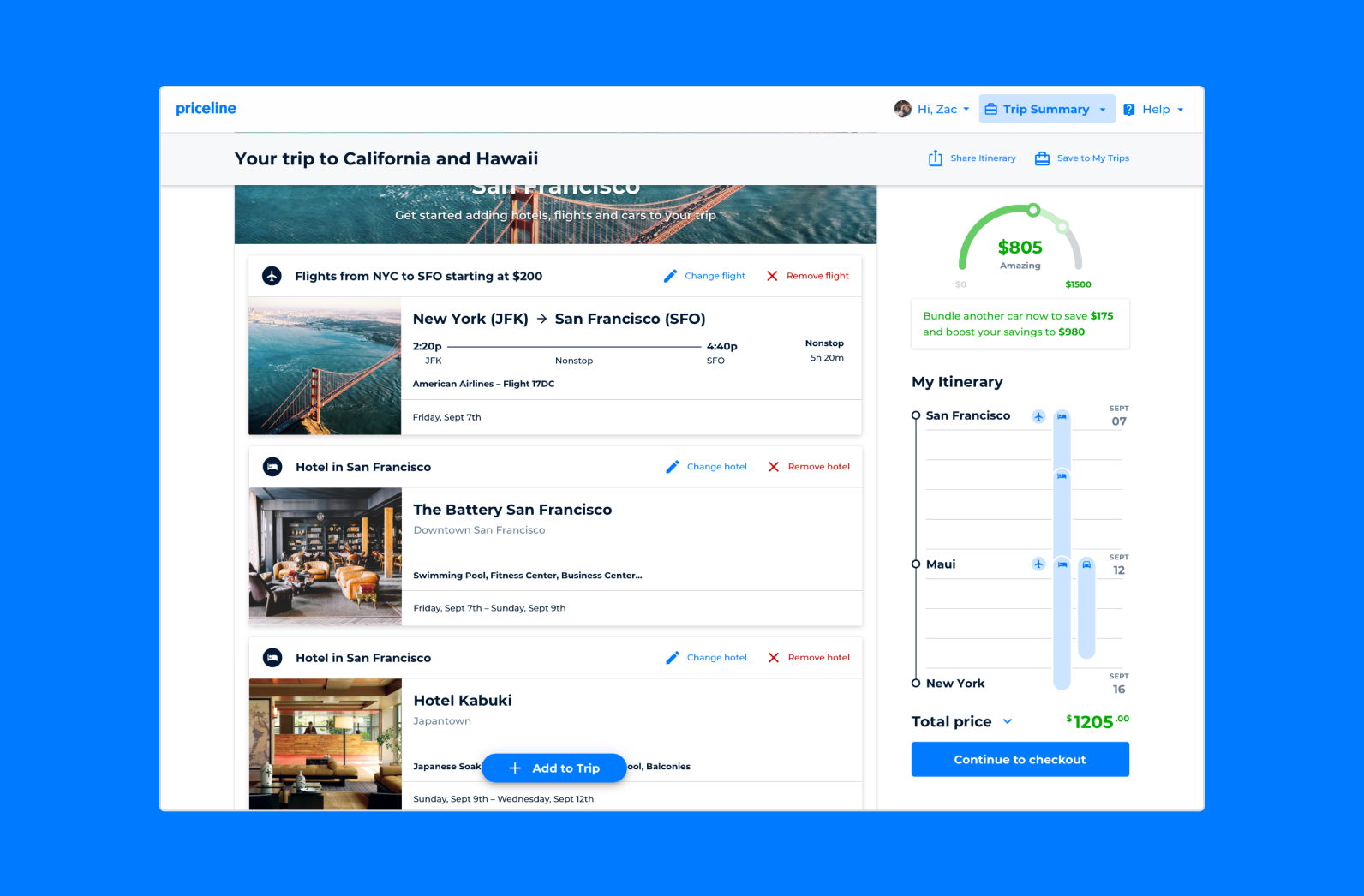Click the Hotel Kabuki lobby photo
Image resolution: width=1364 pixels, height=896 pixels.
click(x=326, y=744)
